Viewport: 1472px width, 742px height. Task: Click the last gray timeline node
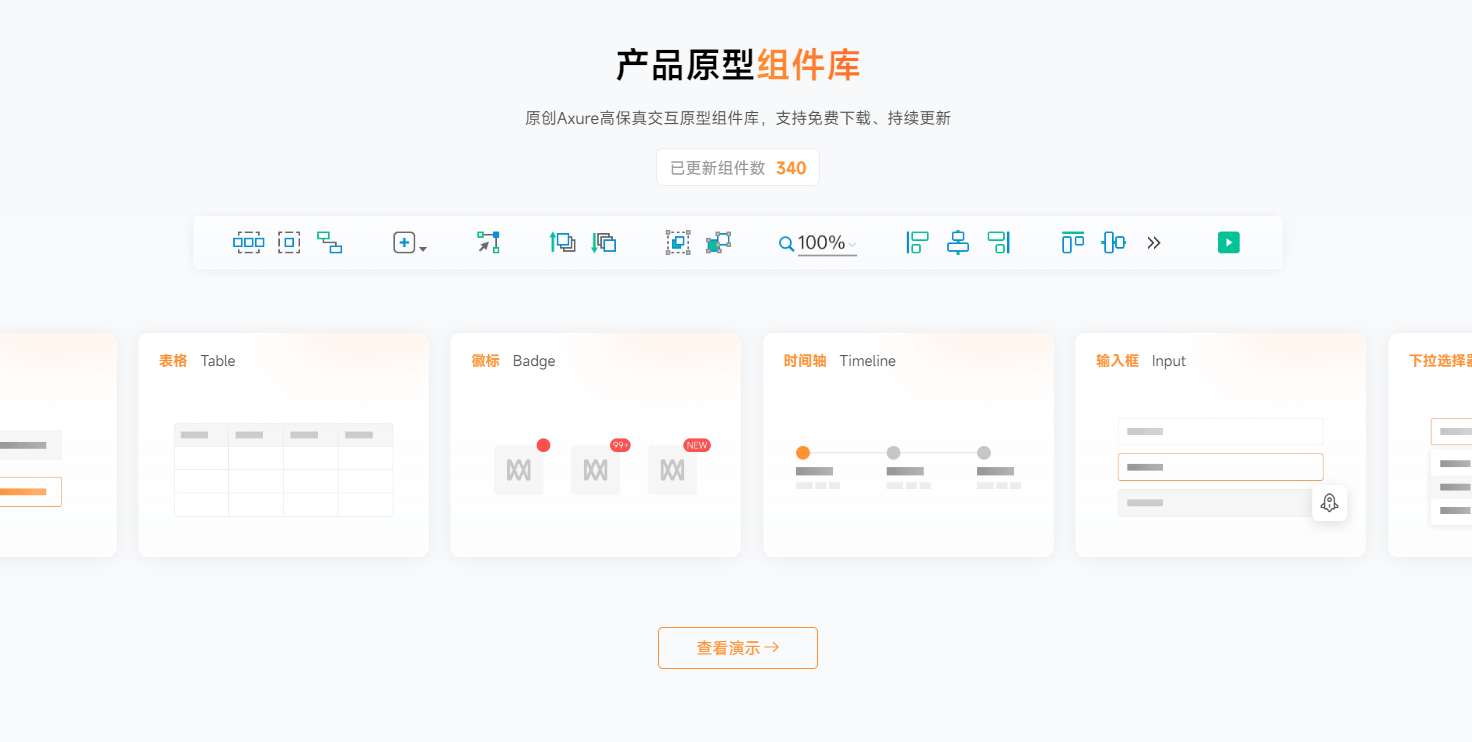(x=984, y=453)
